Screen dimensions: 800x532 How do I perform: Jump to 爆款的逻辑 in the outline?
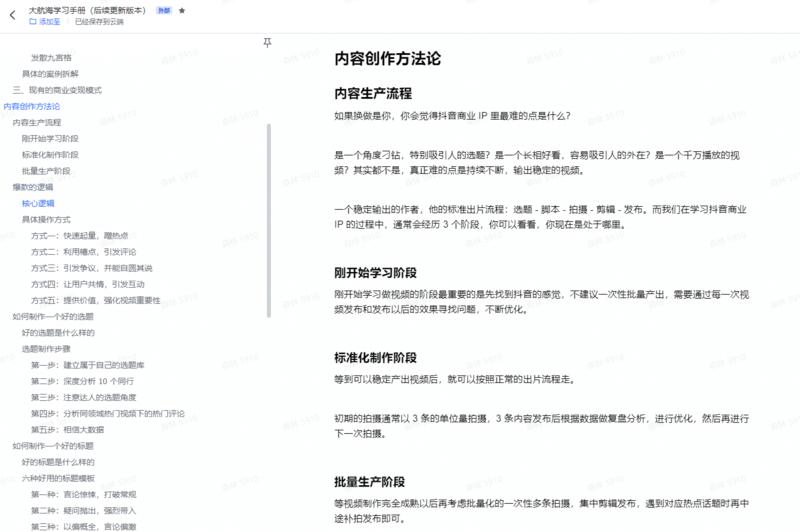pyautogui.click(x=33, y=187)
